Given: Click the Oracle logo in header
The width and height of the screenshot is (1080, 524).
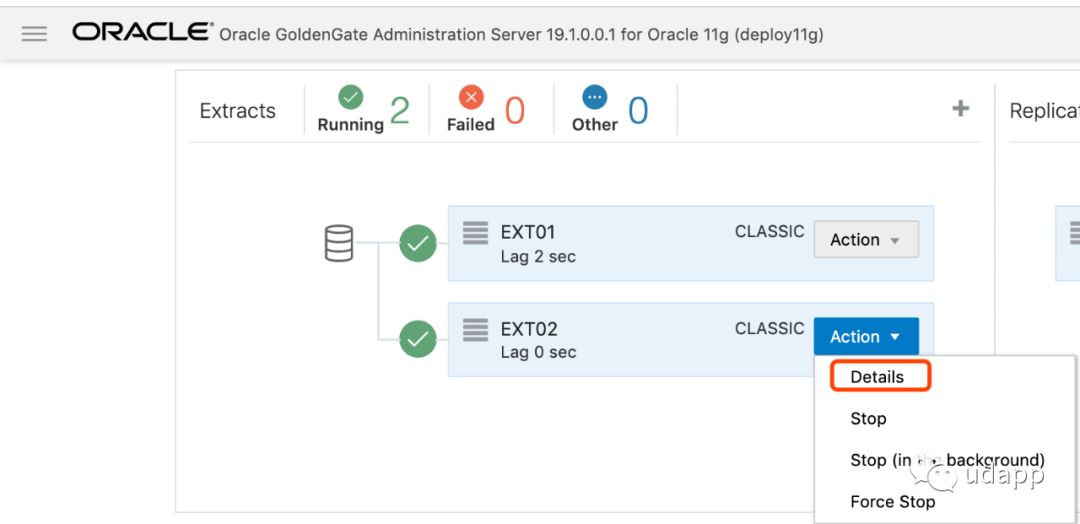Looking at the screenshot, I should click(141, 33).
